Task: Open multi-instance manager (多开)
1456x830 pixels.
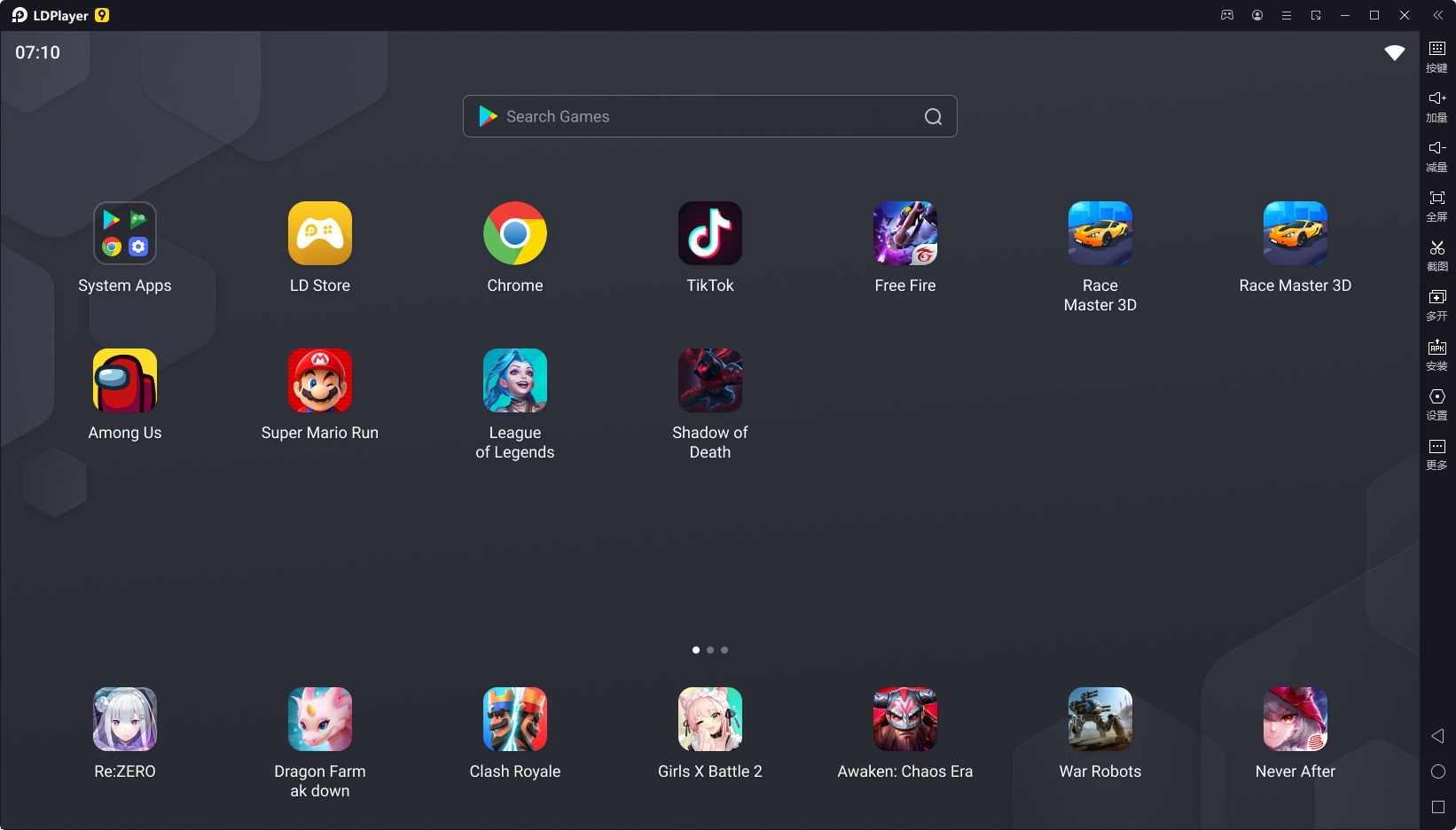Action: [1437, 305]
